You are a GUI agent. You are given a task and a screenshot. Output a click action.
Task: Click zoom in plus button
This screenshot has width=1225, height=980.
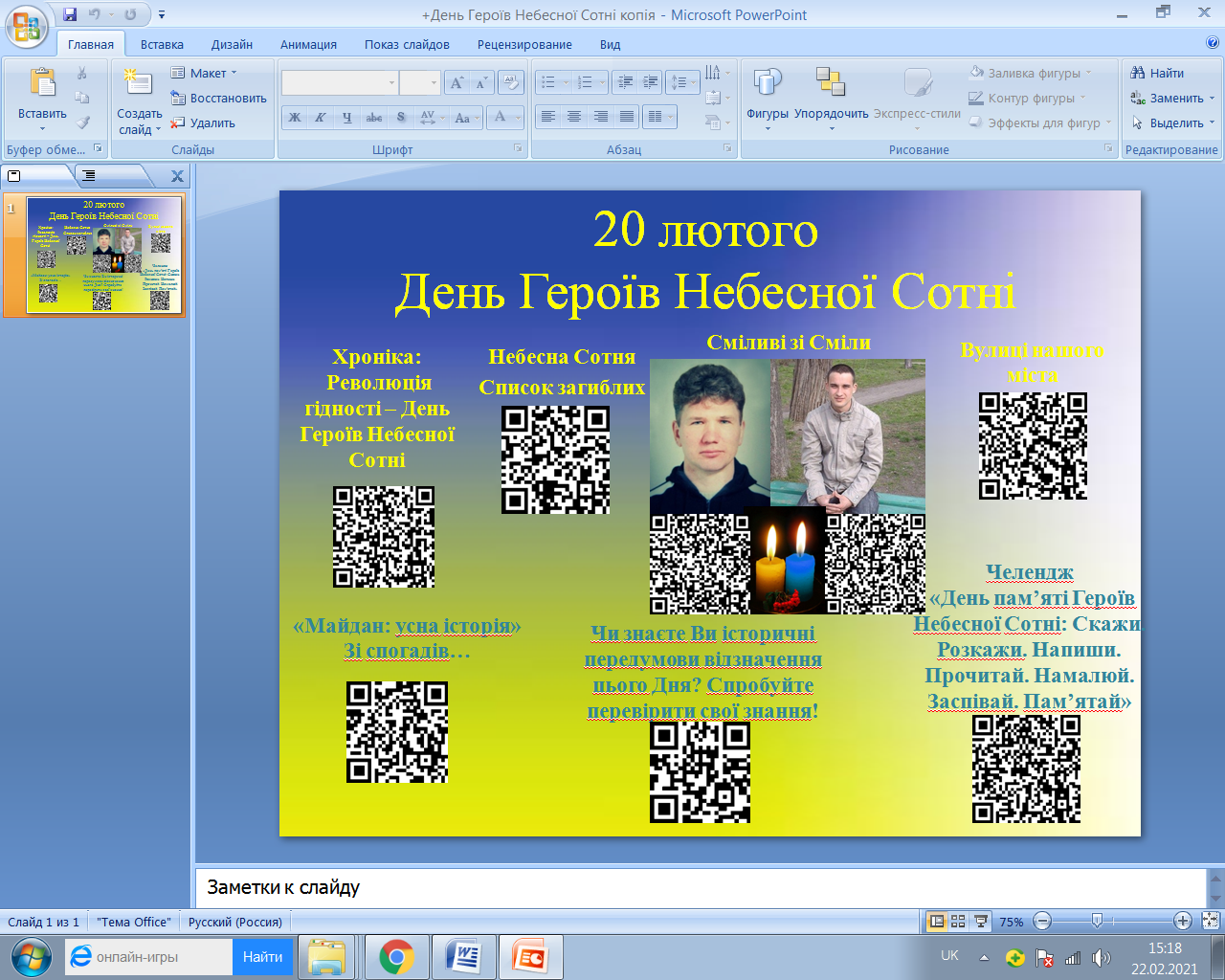[x=1183, y=921]
